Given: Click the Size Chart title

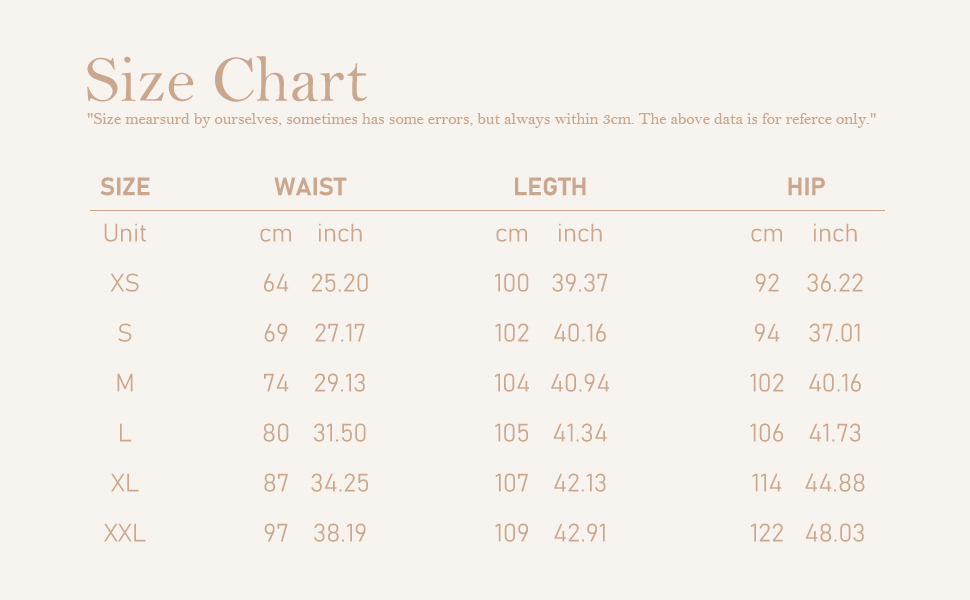Looking at the screenshot, I should click(226, 79).
